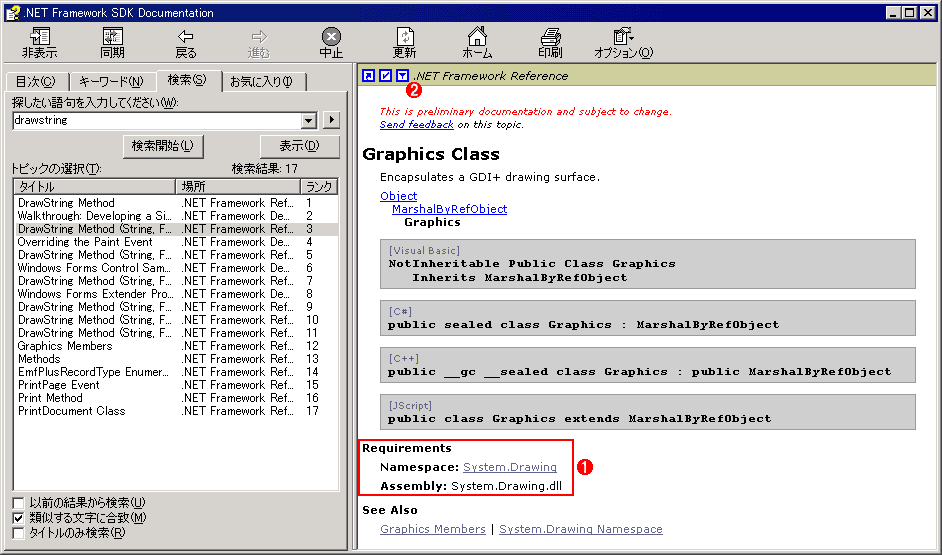942x555 pixels.
Task: Open the オプション(O) toolbar menu
Action: (624, 43)
